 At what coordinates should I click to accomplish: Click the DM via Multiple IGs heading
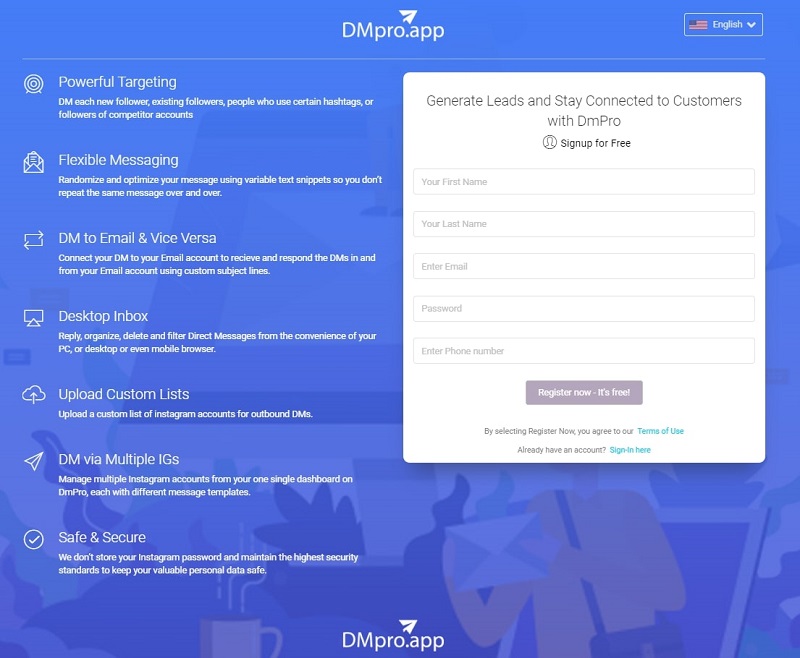pos(118,459)
